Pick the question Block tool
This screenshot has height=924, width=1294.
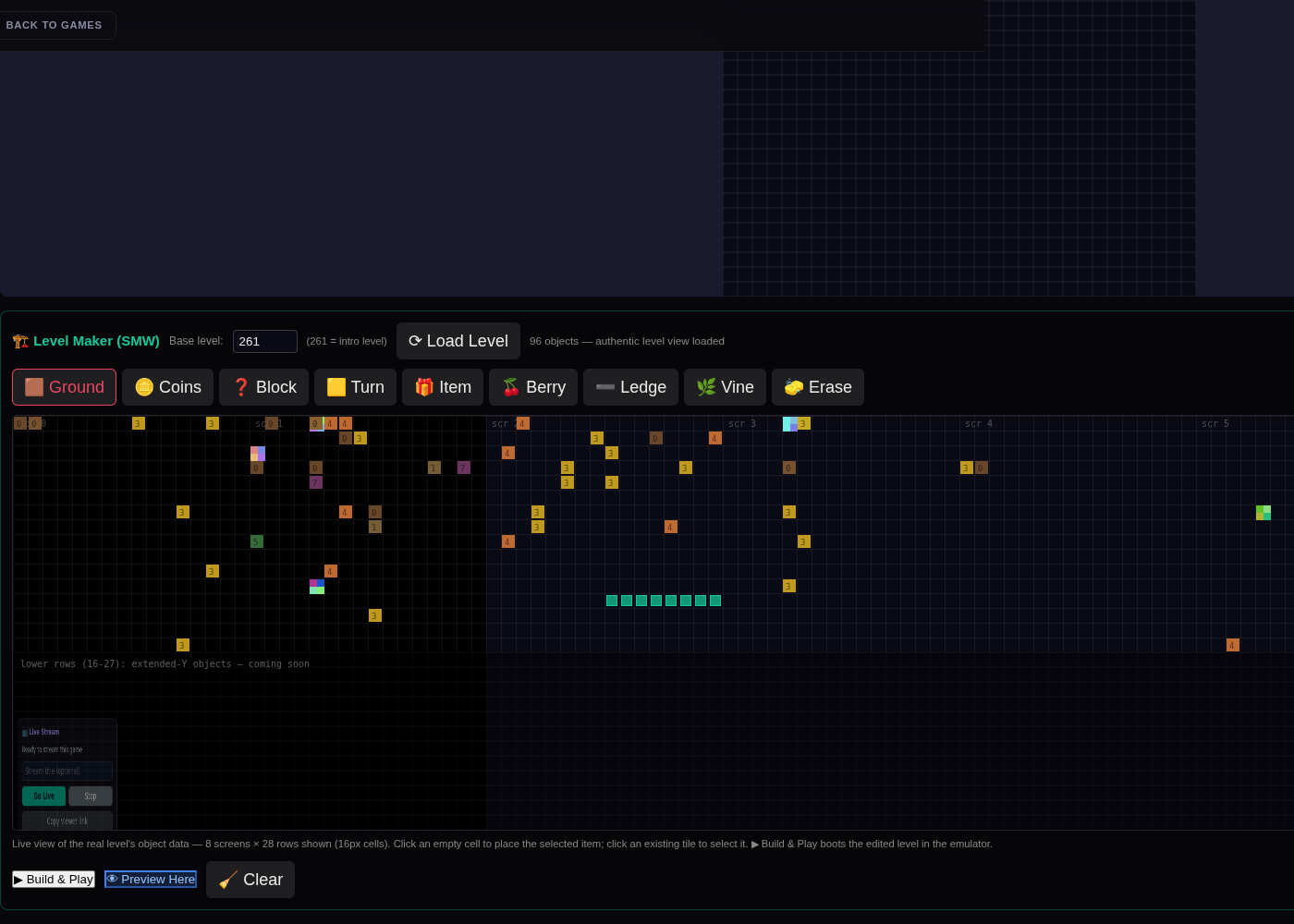tap(263, 387)
